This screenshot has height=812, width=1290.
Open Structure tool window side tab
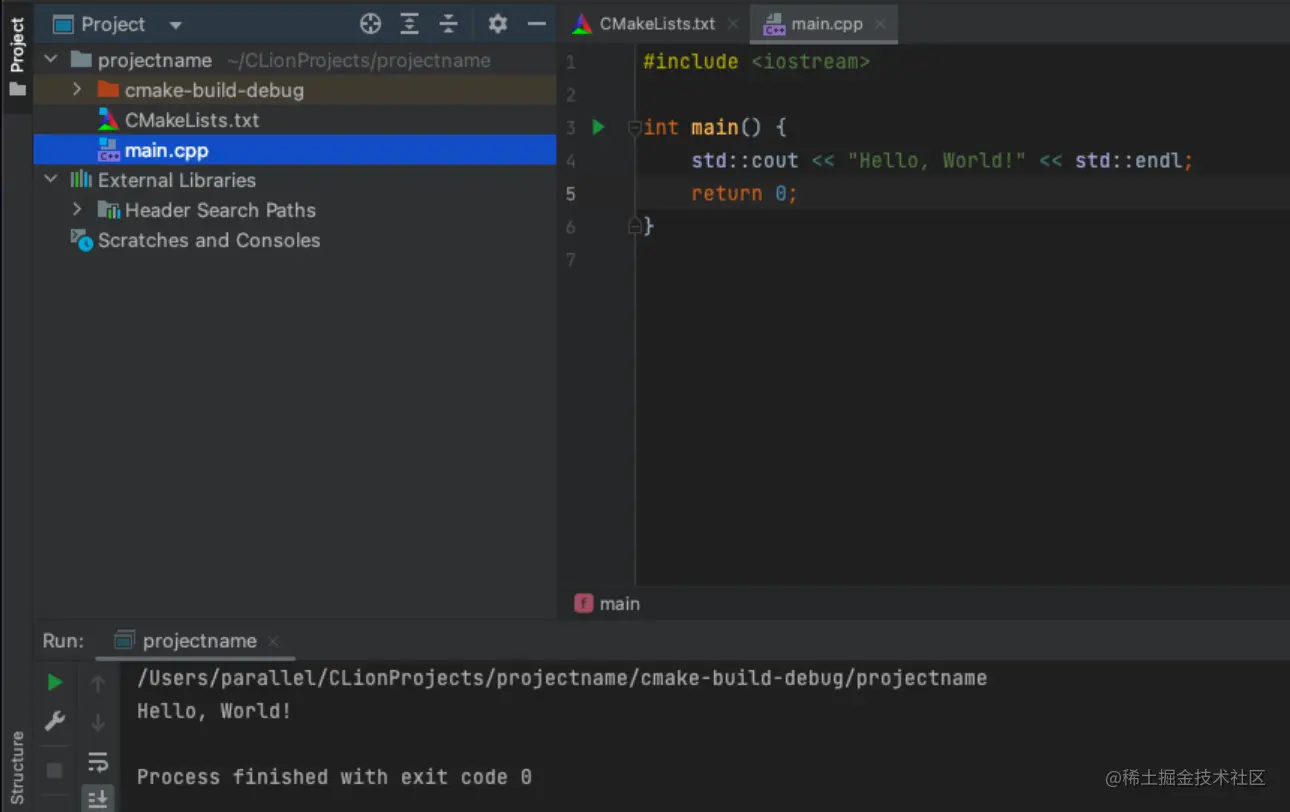point(17,766)
